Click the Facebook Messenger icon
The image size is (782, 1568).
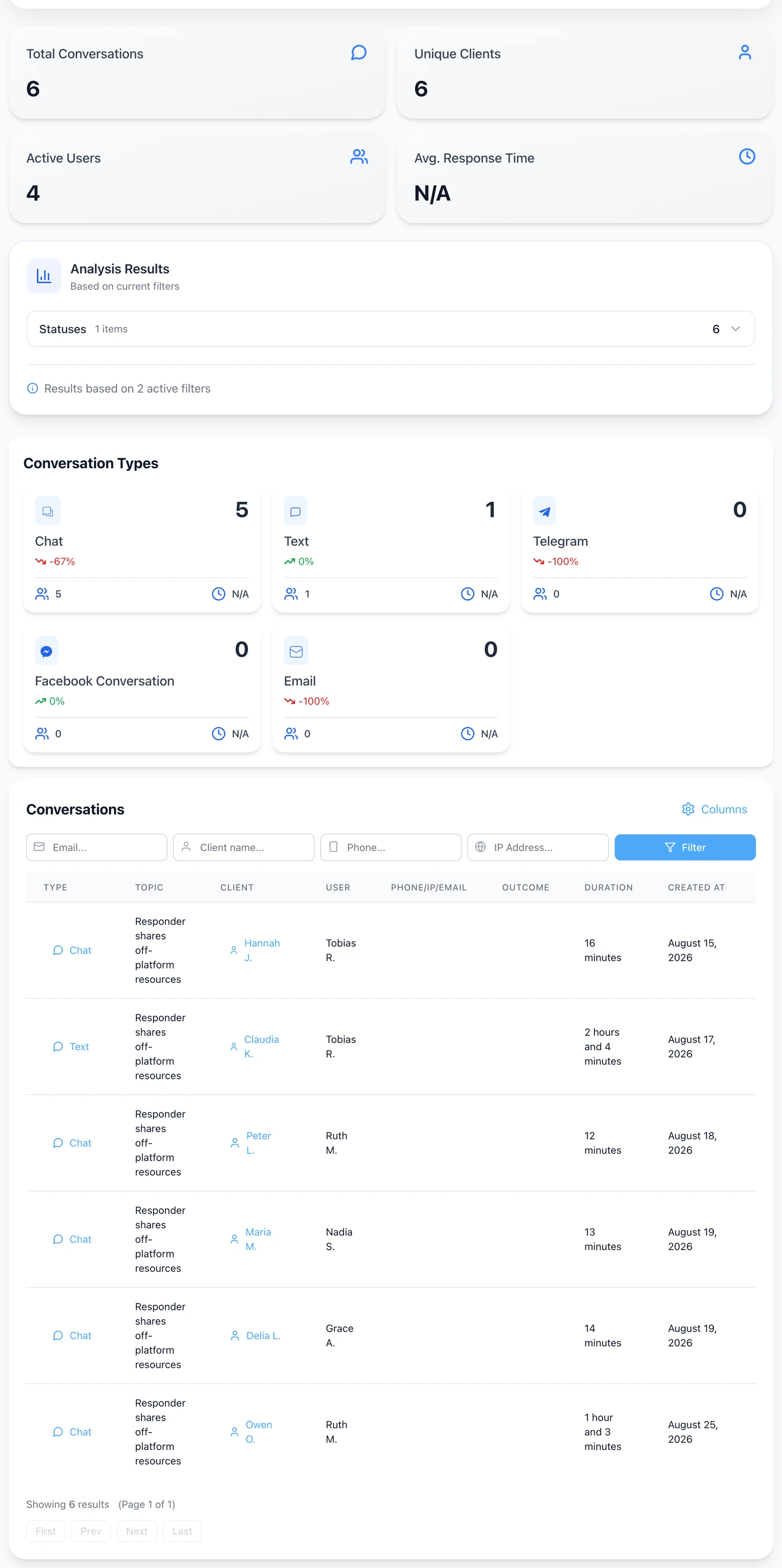(x=46, y=652)
